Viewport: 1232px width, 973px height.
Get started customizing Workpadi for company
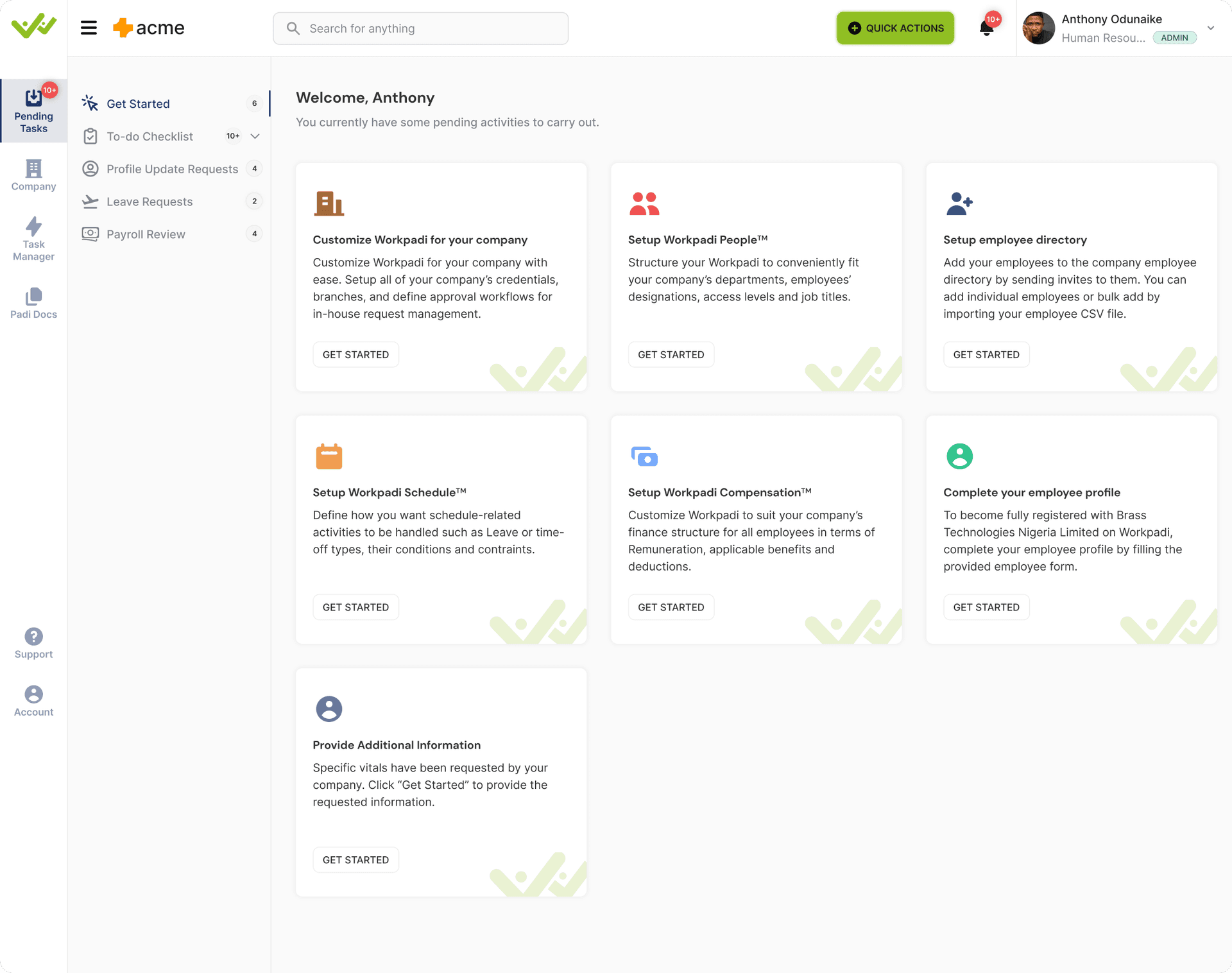click(355, 354)
